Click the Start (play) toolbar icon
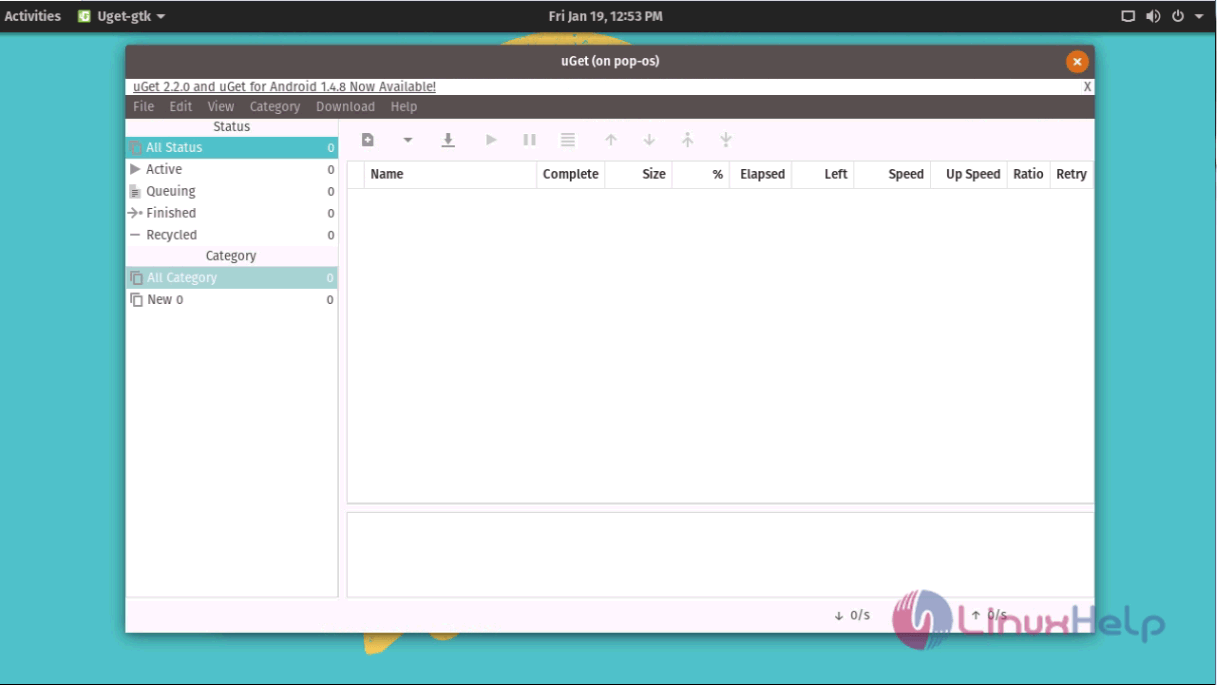This screenshot has width=1217, height=685. click(491, 140)
